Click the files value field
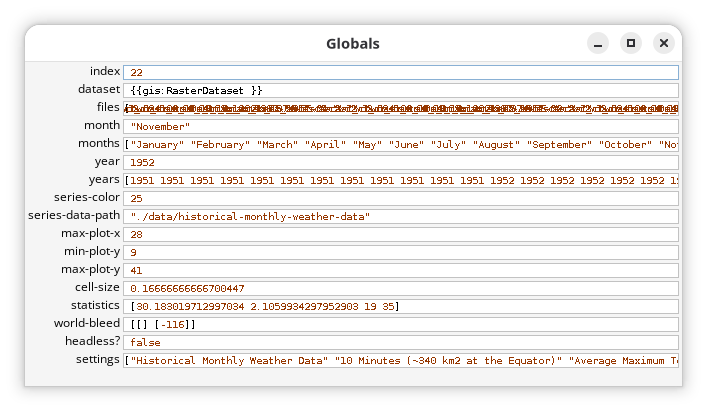707x411 pixels. click(400, 108)
